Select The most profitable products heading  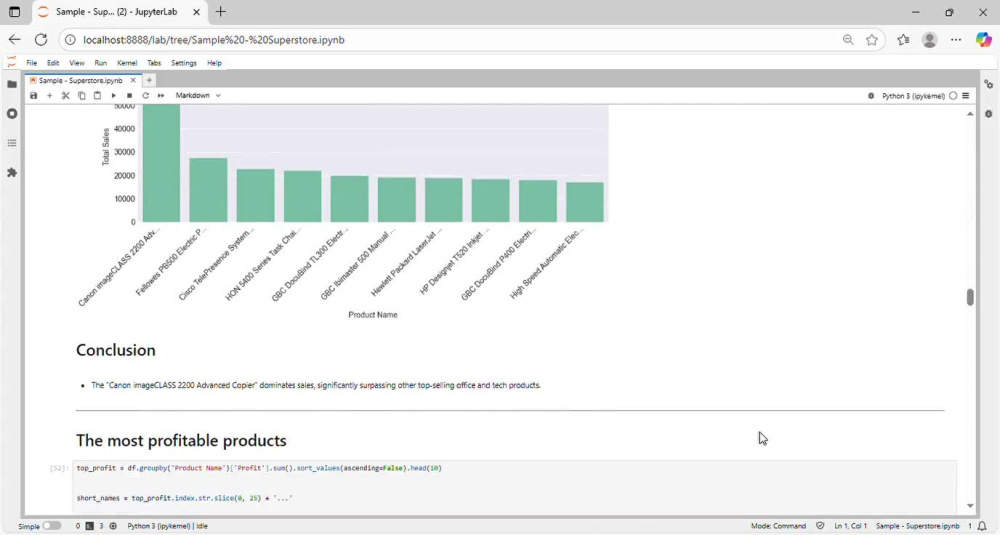[181, 441]
